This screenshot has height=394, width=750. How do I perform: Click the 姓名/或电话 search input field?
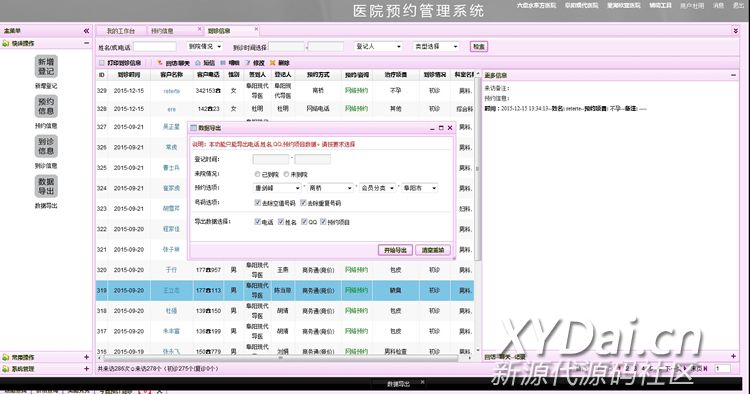pyautogui.click(x=155, y=47)
